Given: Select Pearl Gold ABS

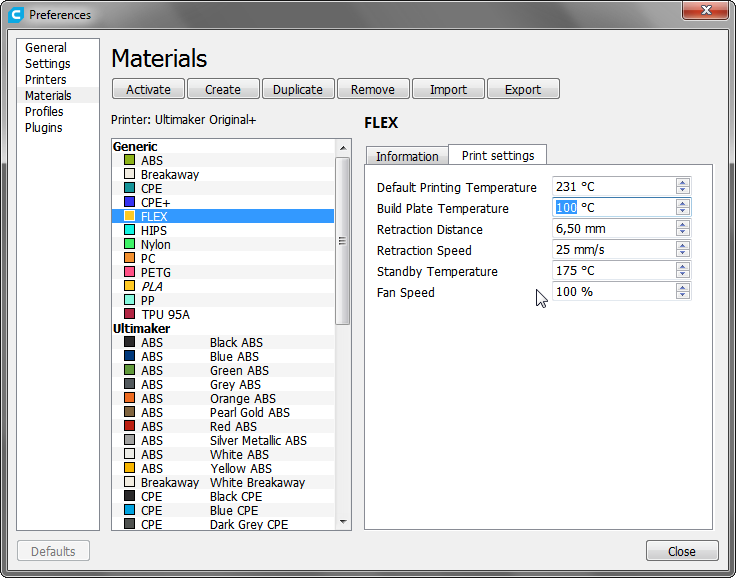Looking at the screenshot, I should point(223,412).
